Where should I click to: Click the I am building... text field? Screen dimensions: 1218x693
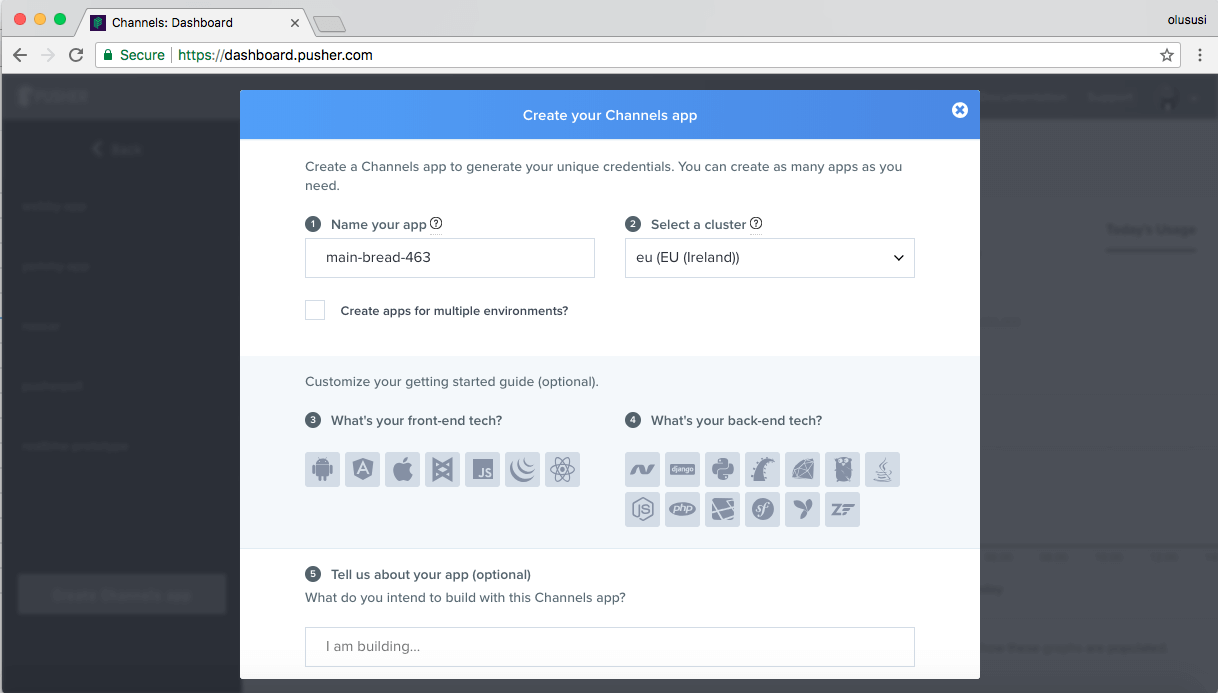[x=610, y=647]
